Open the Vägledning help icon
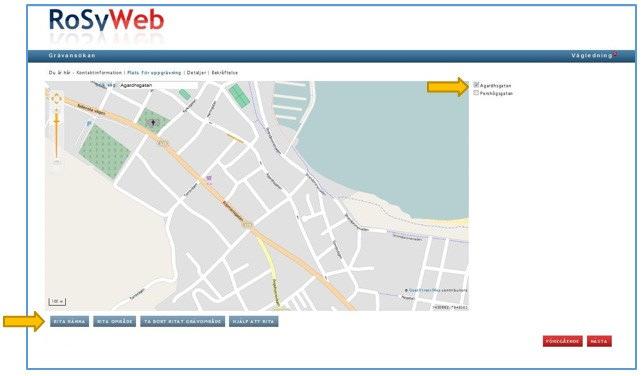This screenshot has width=644, height=376. click(615, 54)
